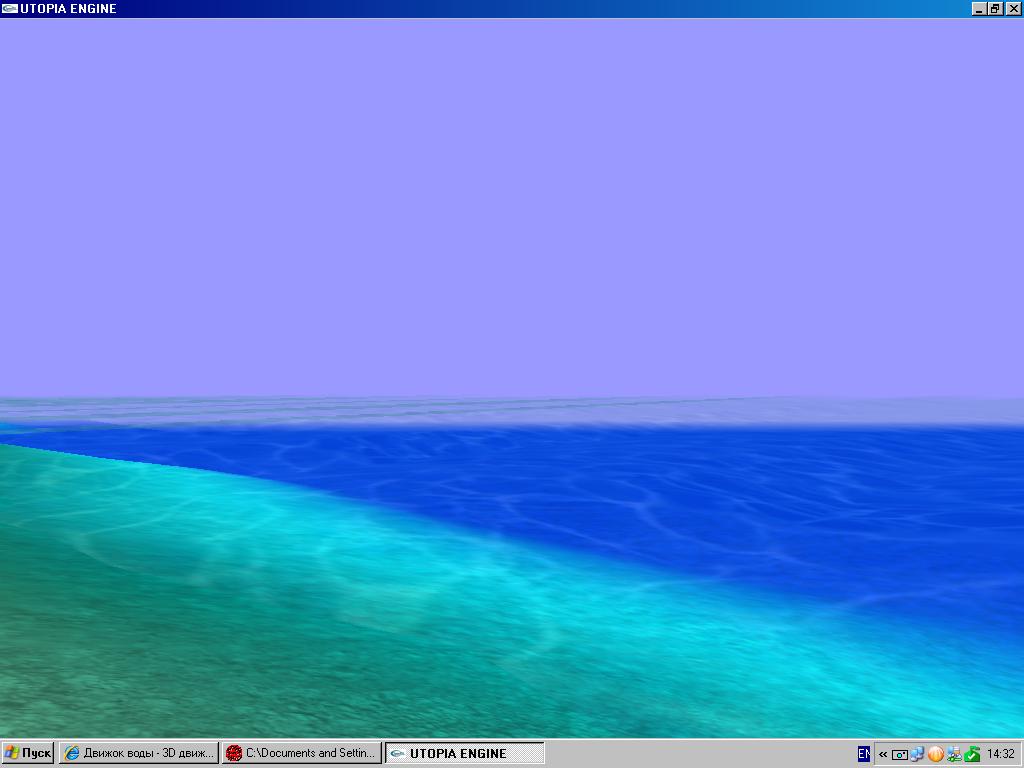Open the blue network computers tray icon
This screenshot has width=1024, height=768.
click(918, 754)
